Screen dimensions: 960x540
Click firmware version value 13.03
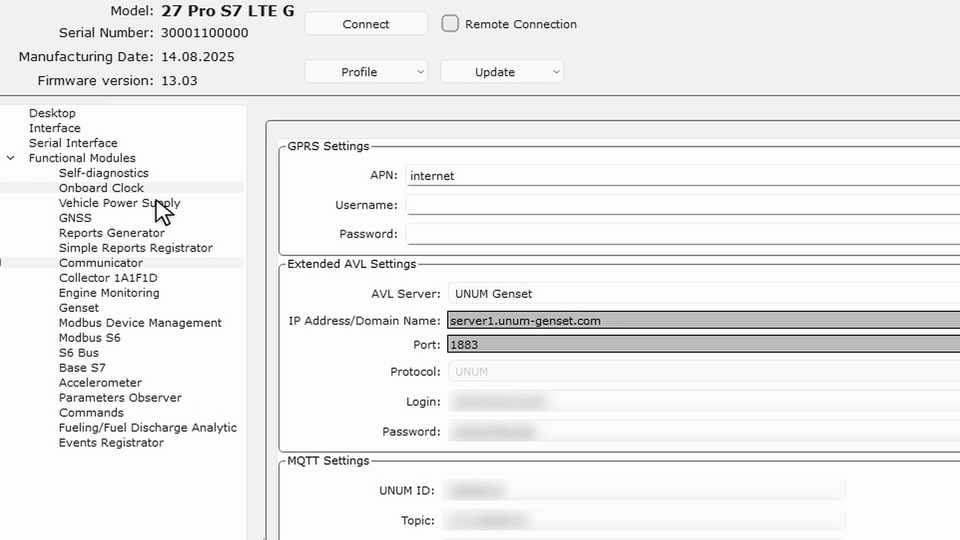pos(179,81)
